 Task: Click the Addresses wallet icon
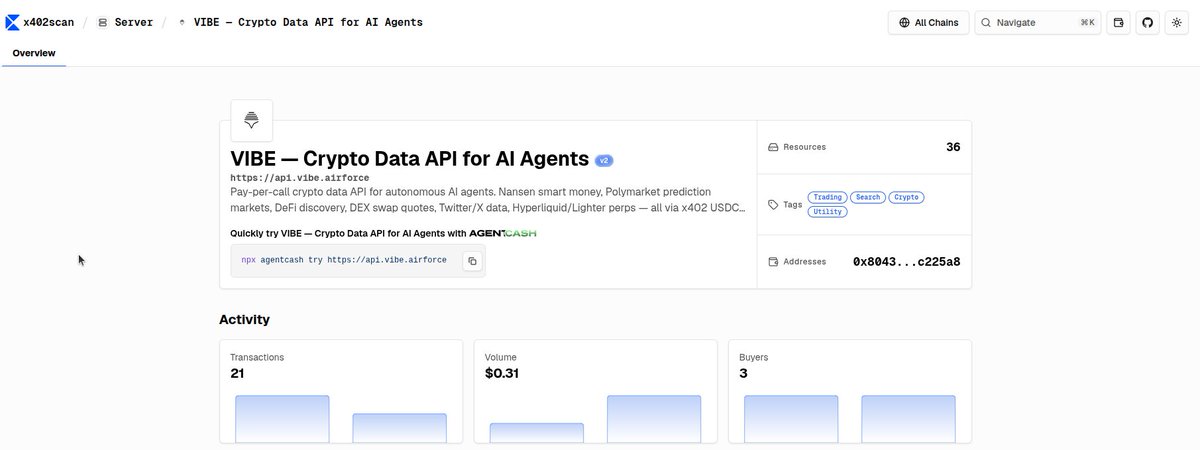(773, 262)
